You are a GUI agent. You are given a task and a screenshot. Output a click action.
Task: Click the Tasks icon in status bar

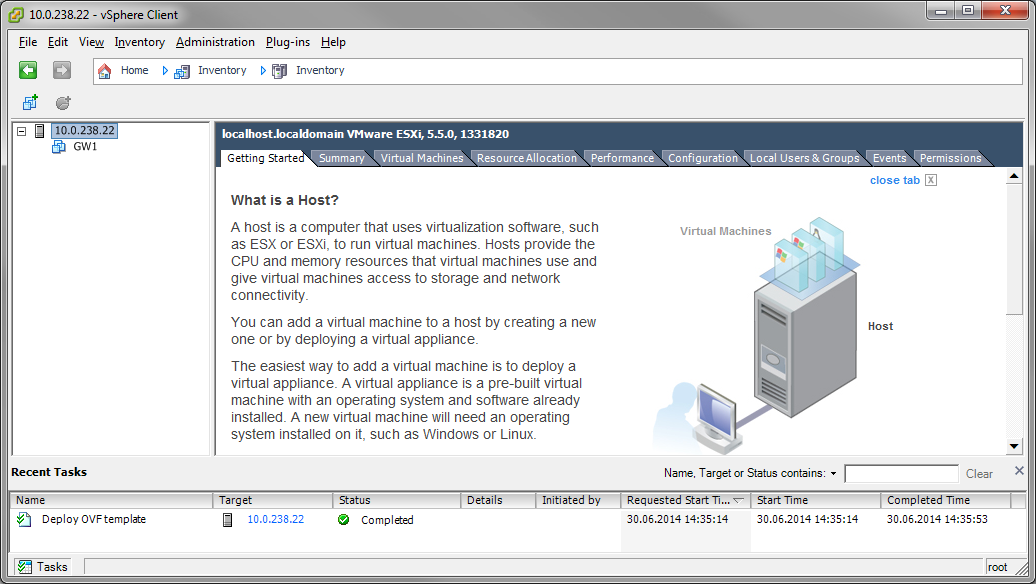(25, 567)
